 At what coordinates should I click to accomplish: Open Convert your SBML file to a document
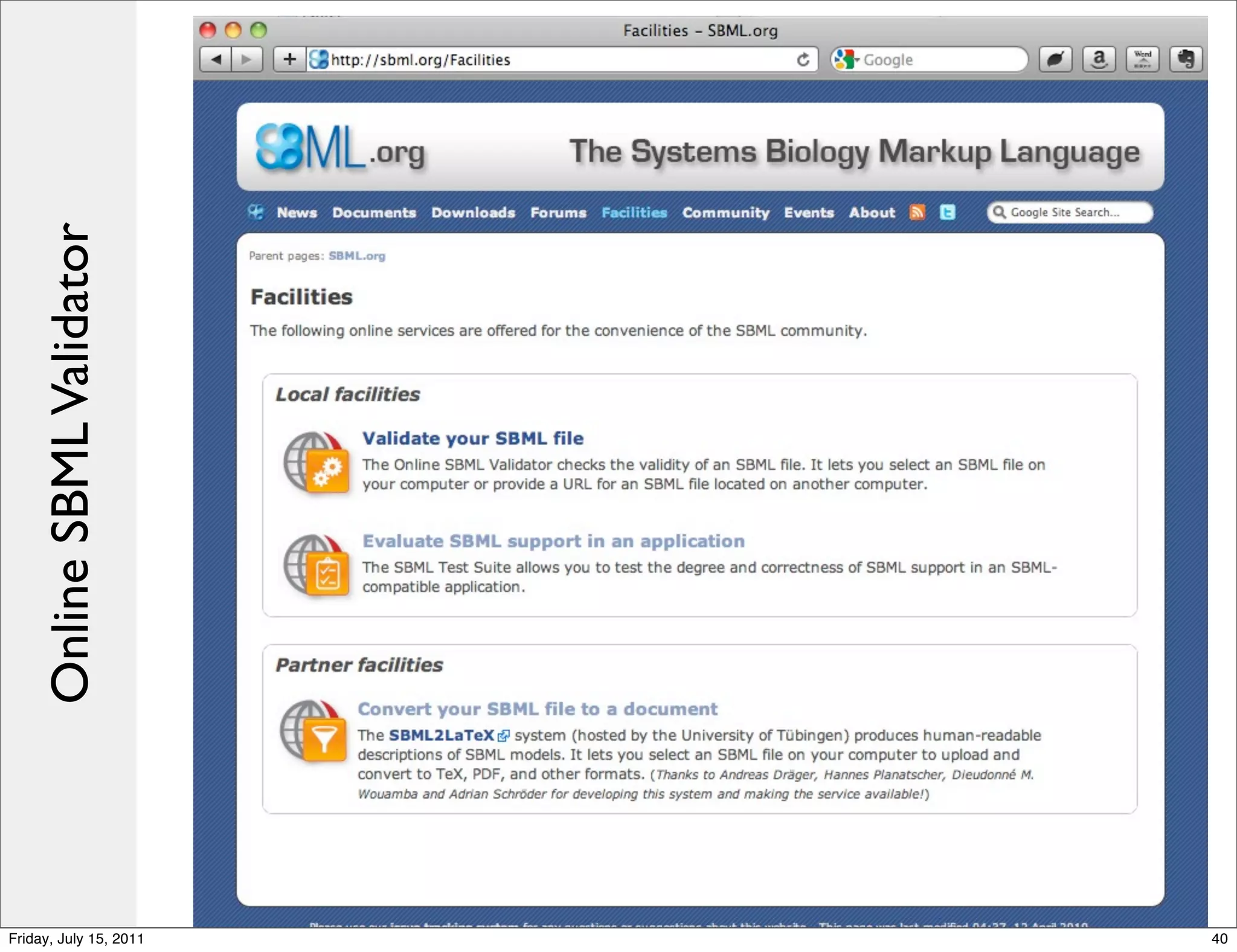pyautogui.click(x=538, y=709)
